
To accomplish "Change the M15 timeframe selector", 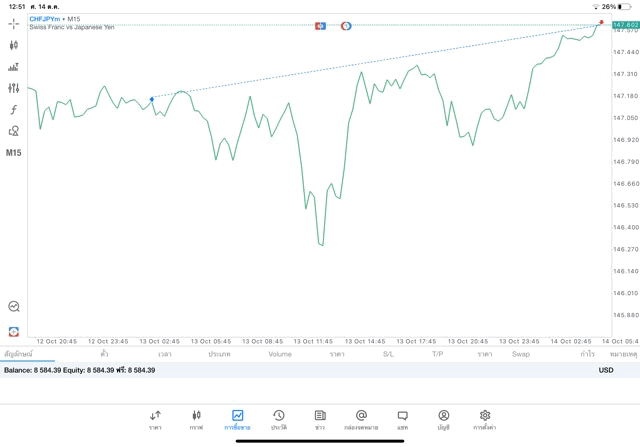I will pyautogui.click(x=13, y=153).
